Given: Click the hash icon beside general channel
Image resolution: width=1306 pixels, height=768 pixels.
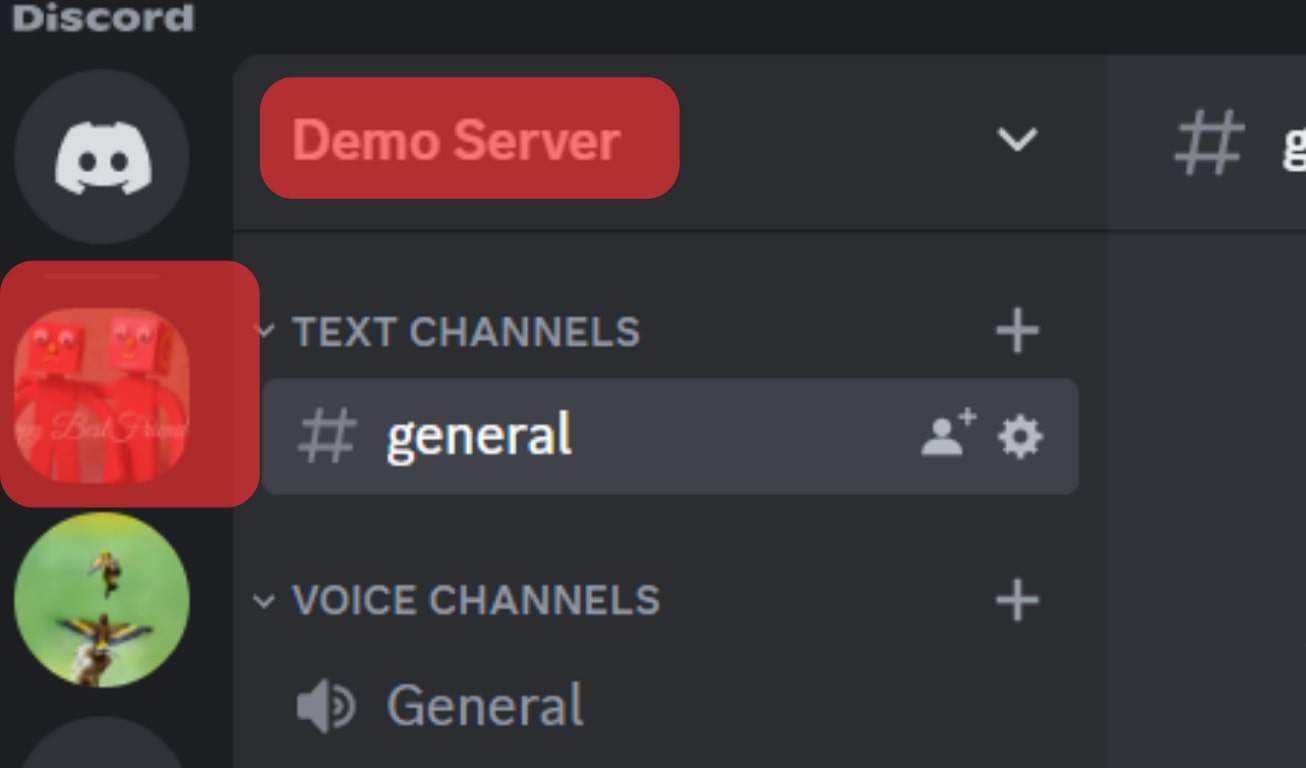Looking at the screenshot, I should 327,437.
